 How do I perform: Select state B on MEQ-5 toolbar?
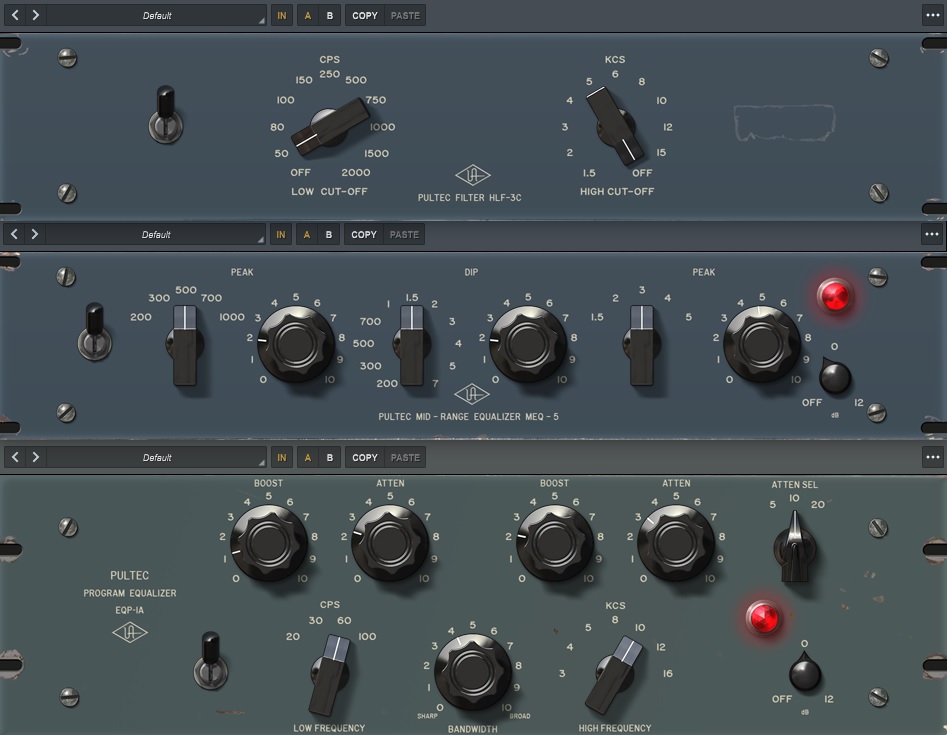[329, 235]
